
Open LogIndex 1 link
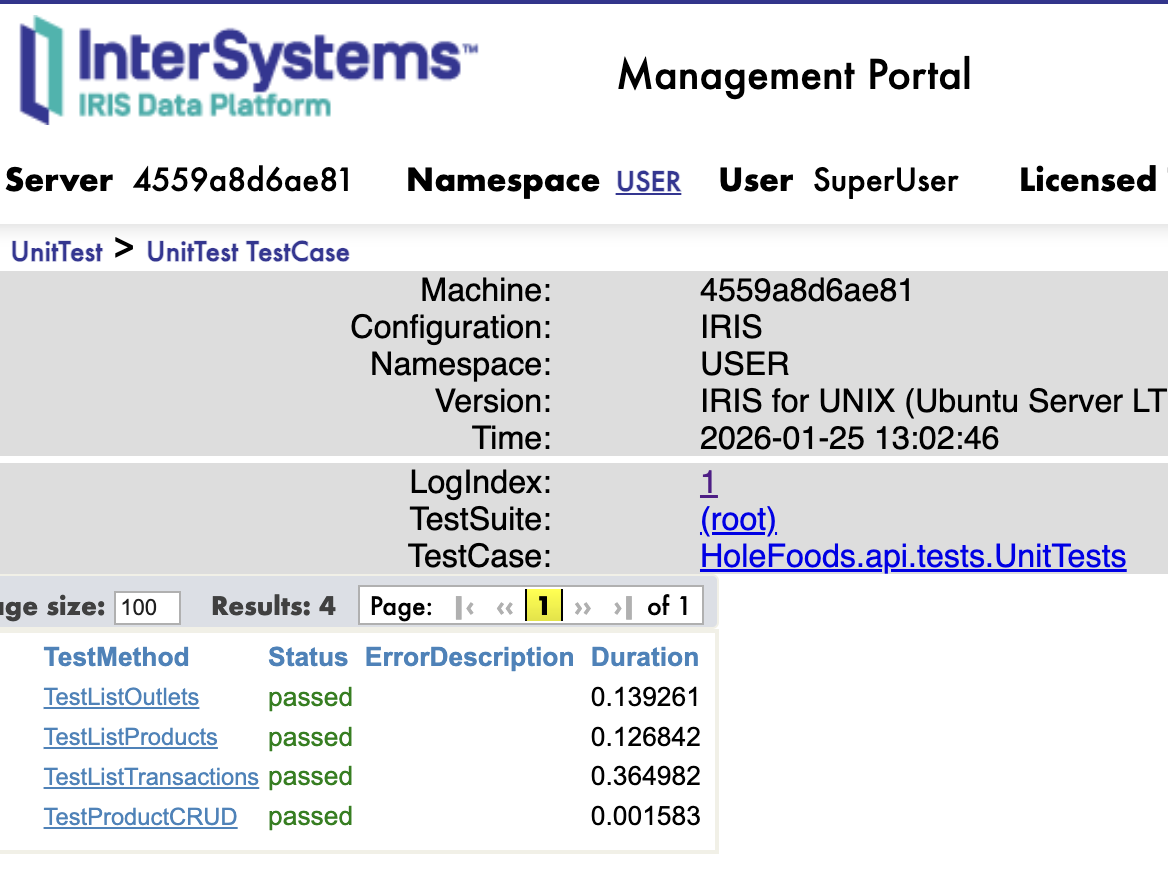click(x=708, y=483)
